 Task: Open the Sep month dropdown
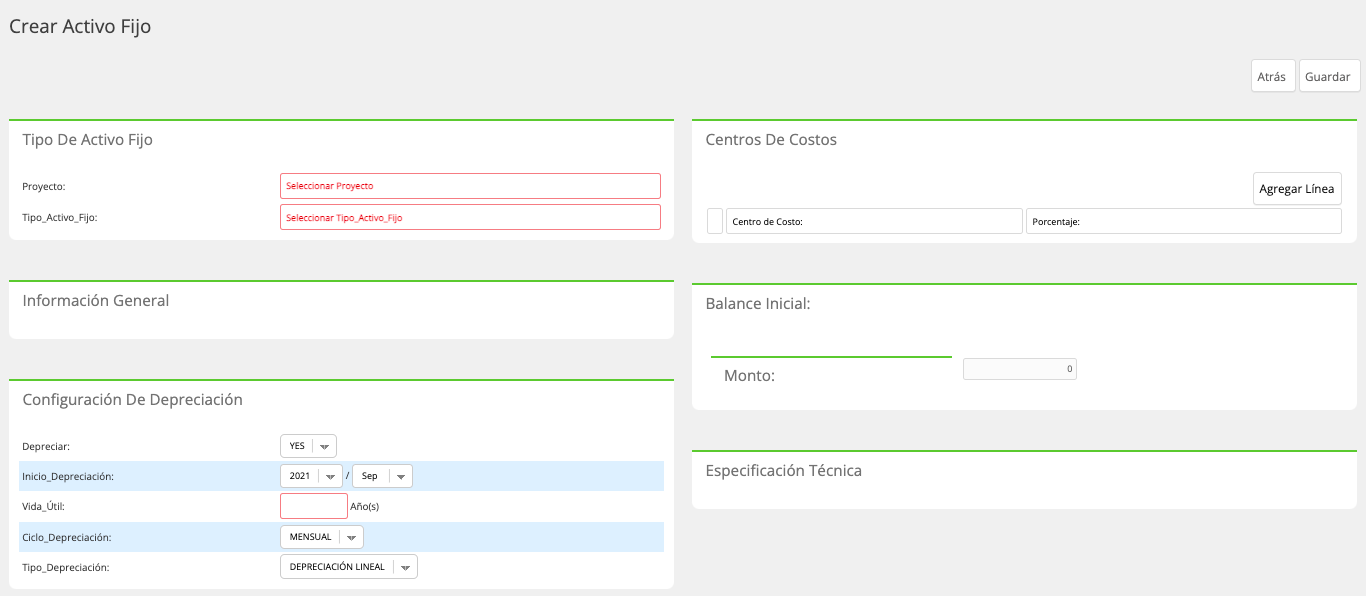tap(382, 476)
